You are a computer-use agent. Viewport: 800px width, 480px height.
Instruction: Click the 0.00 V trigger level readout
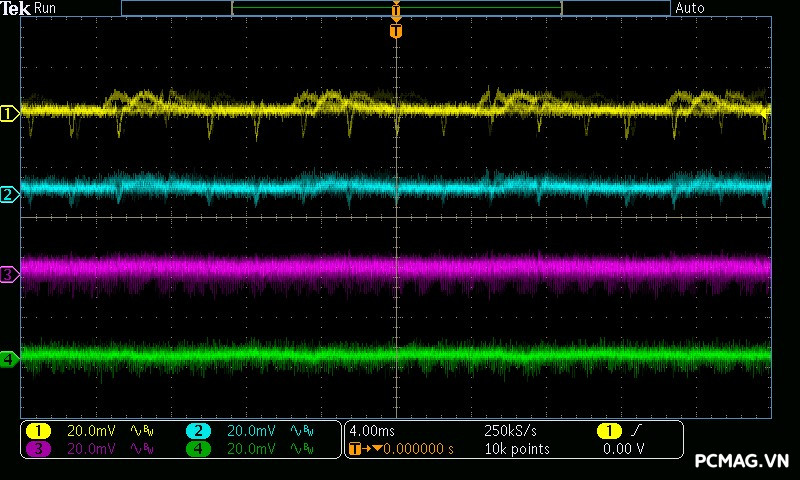point(623,449)
